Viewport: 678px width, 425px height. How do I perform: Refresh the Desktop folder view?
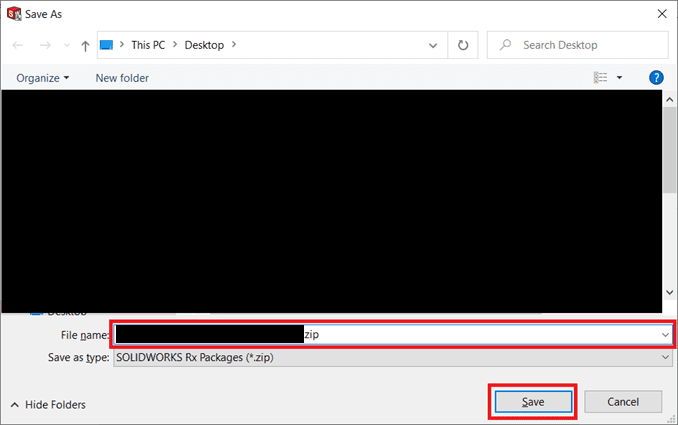463,45
